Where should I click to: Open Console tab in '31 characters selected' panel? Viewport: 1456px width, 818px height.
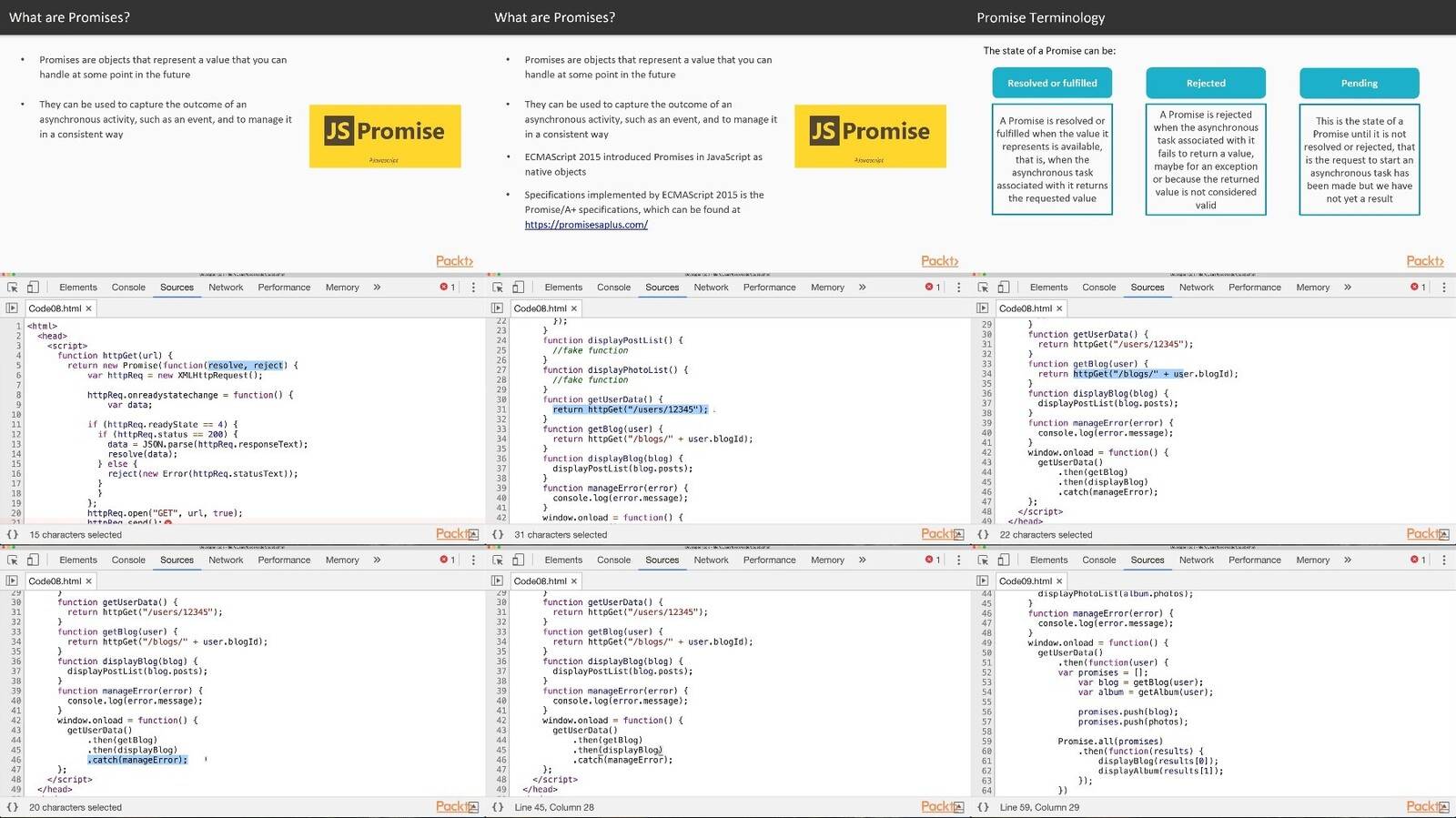(x=613, y=287)
